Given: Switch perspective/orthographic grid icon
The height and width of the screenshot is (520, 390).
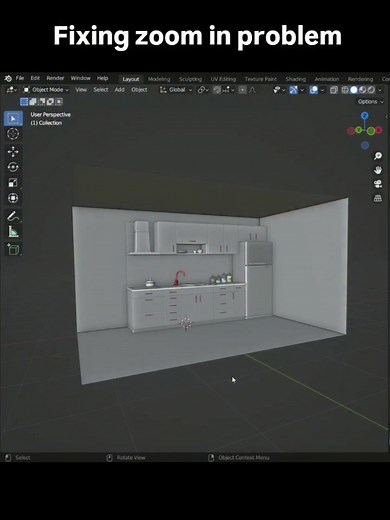Looking at the screenshot, I should [378, 198].
